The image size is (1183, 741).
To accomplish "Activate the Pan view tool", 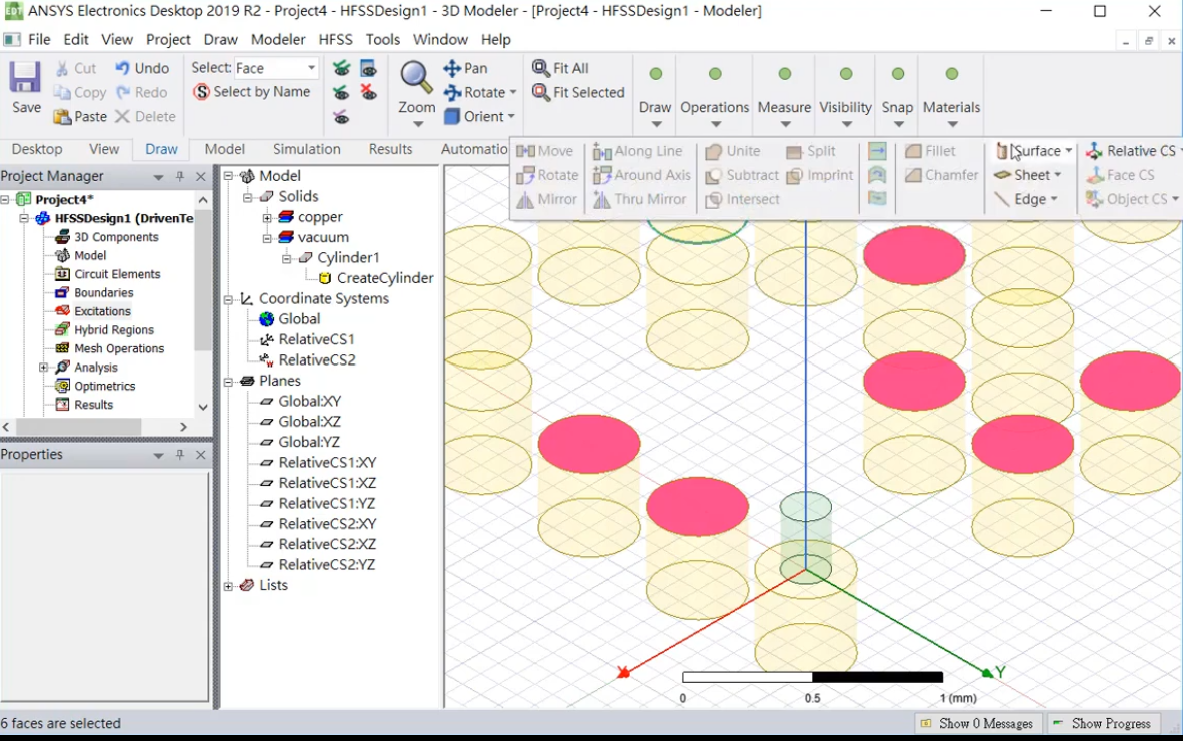I will pos(465,68).
